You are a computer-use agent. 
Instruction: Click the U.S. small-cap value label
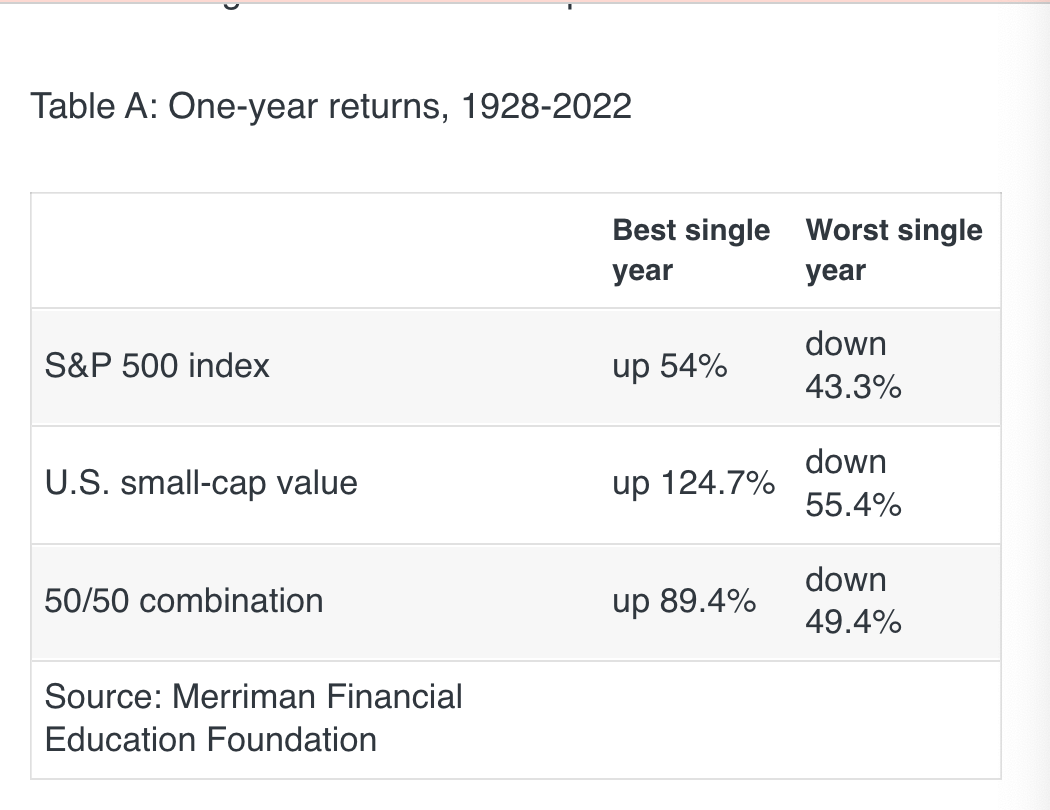pyautogui.click(x=201, y=483)
